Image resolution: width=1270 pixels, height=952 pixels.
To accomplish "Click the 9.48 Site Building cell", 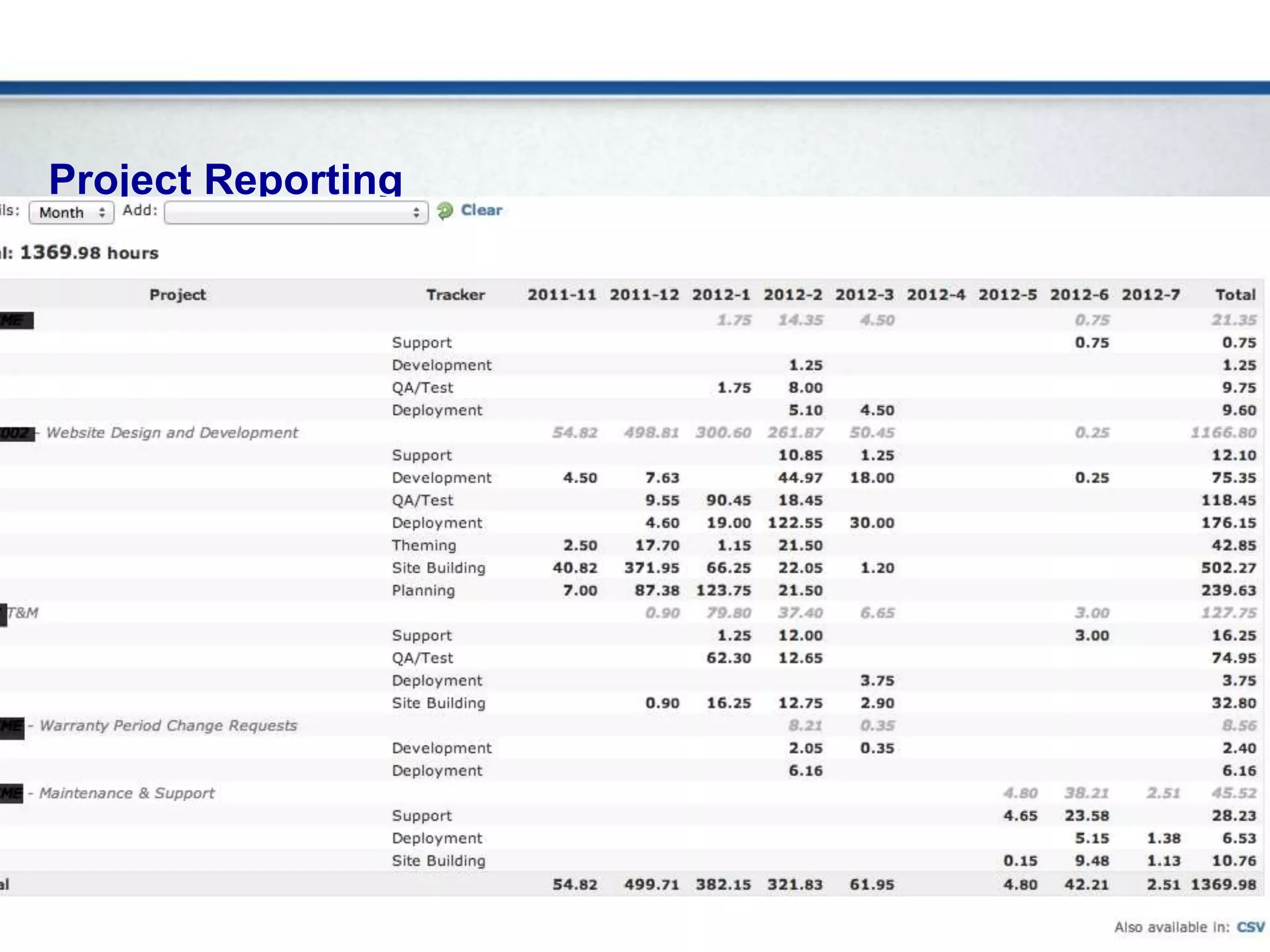I will pos(1092,861).
